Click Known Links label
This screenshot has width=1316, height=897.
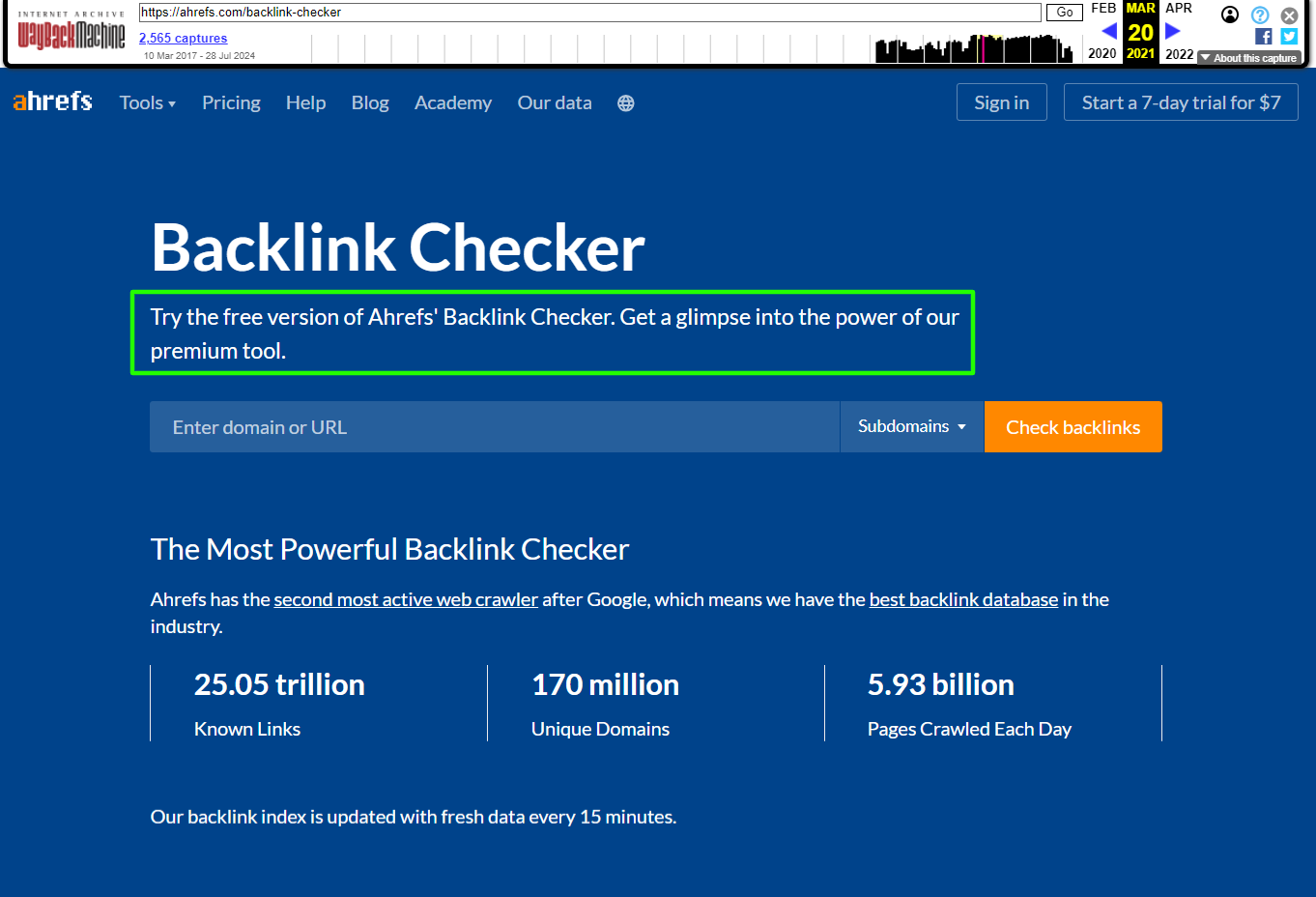click(x=247, y=729)
